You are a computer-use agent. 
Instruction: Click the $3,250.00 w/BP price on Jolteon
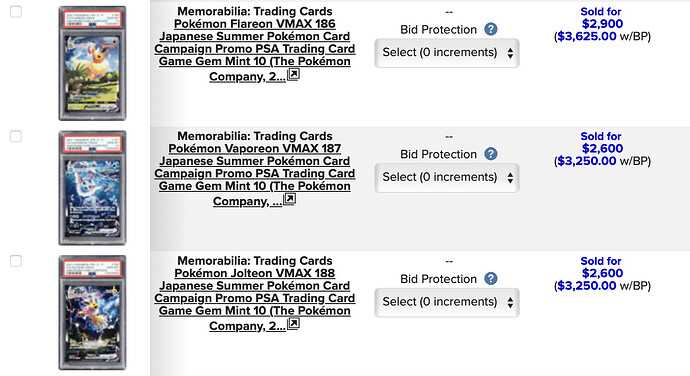tap(603, 286)
